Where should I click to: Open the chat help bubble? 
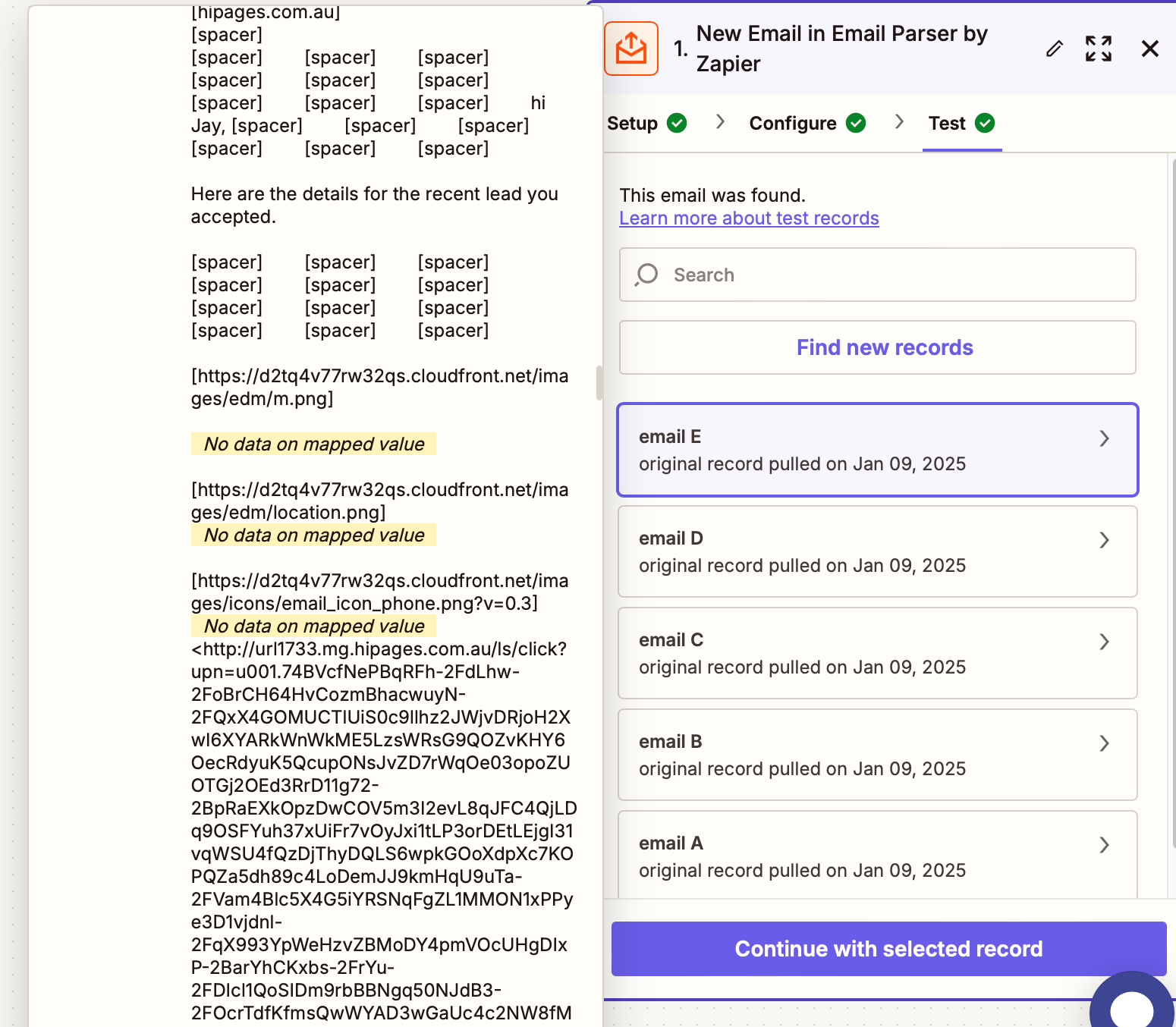pos(1133,1001)
